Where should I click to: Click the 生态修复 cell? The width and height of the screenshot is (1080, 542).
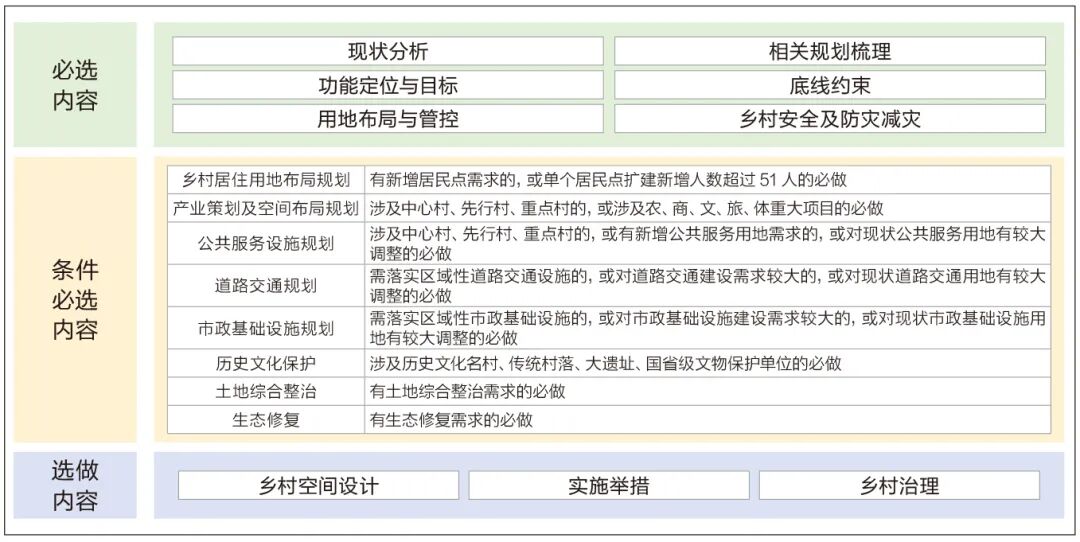pos(266,419)
